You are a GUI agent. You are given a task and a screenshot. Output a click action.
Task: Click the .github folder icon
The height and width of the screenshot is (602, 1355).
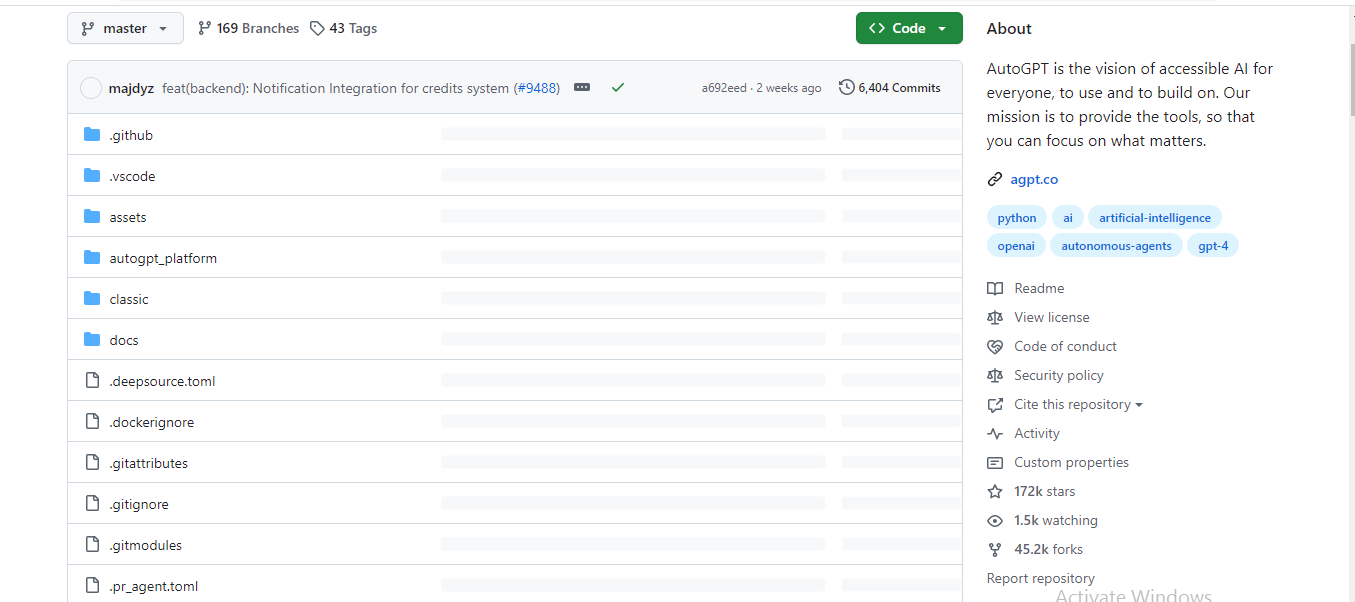pos(92,135)
